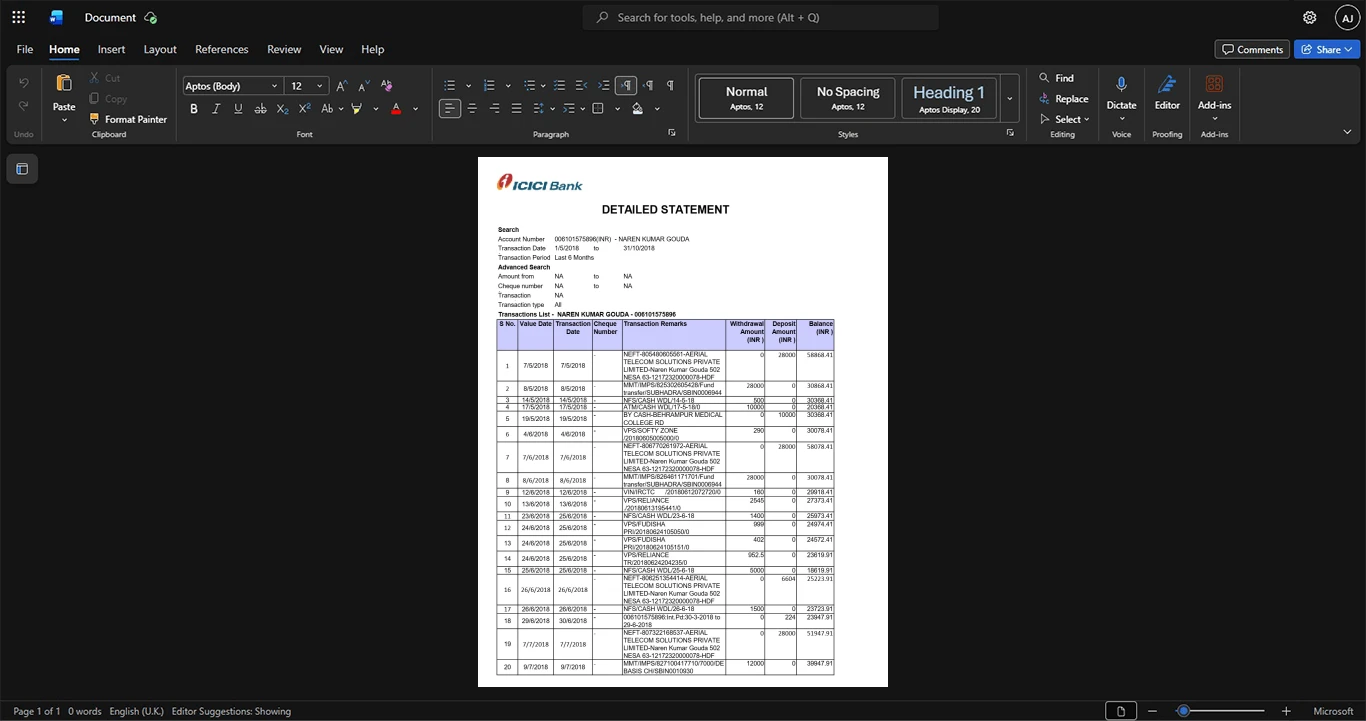
Task: Click the Paste clipboard icon
Action: point(64,84)
